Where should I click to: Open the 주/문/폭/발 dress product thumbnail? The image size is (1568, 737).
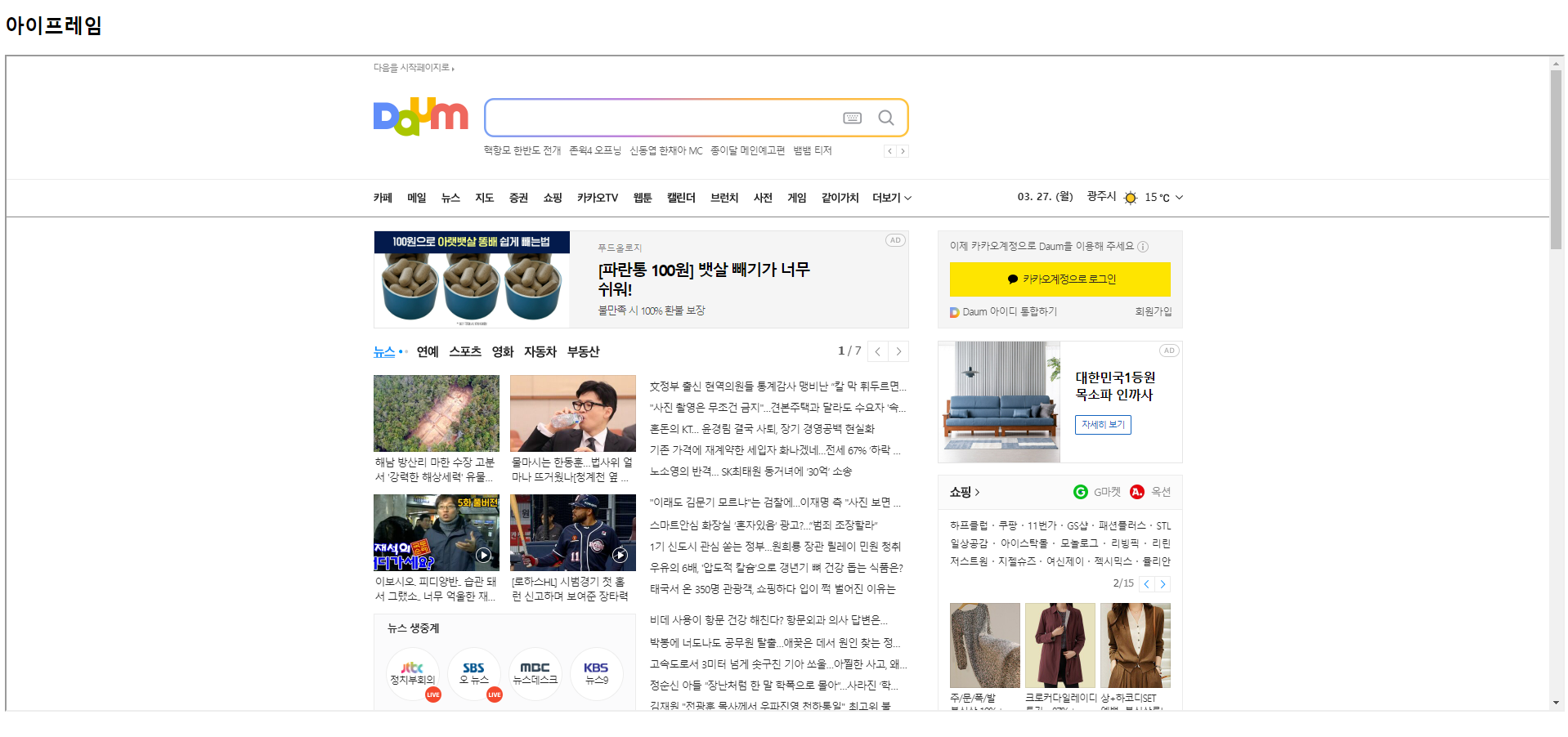[x=985, y=645]
